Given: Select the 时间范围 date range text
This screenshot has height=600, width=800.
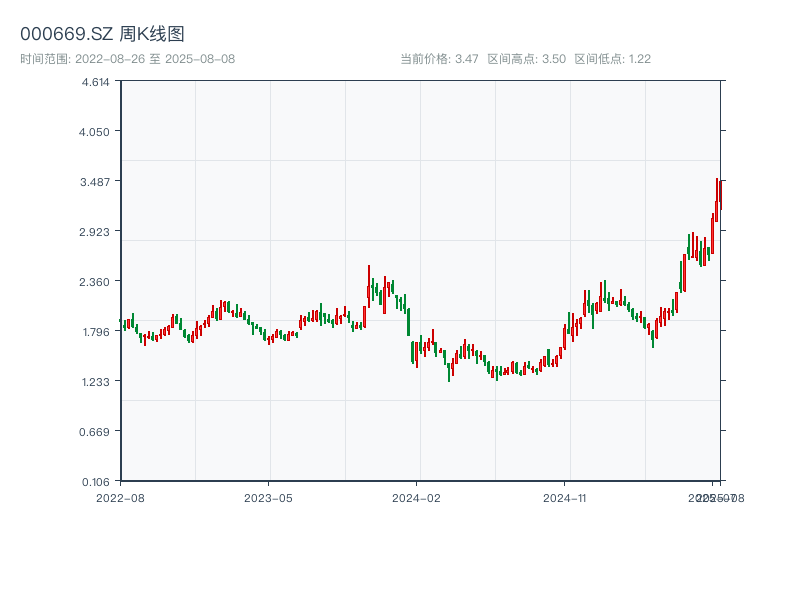Looking at the screenshot, I should [127, 59].
